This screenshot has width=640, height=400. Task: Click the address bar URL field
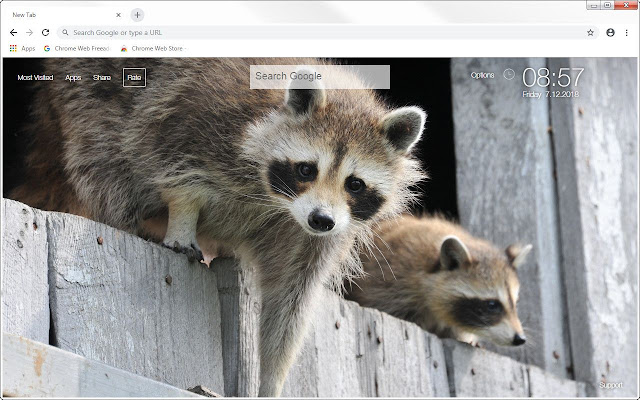(x=328, y=33)
